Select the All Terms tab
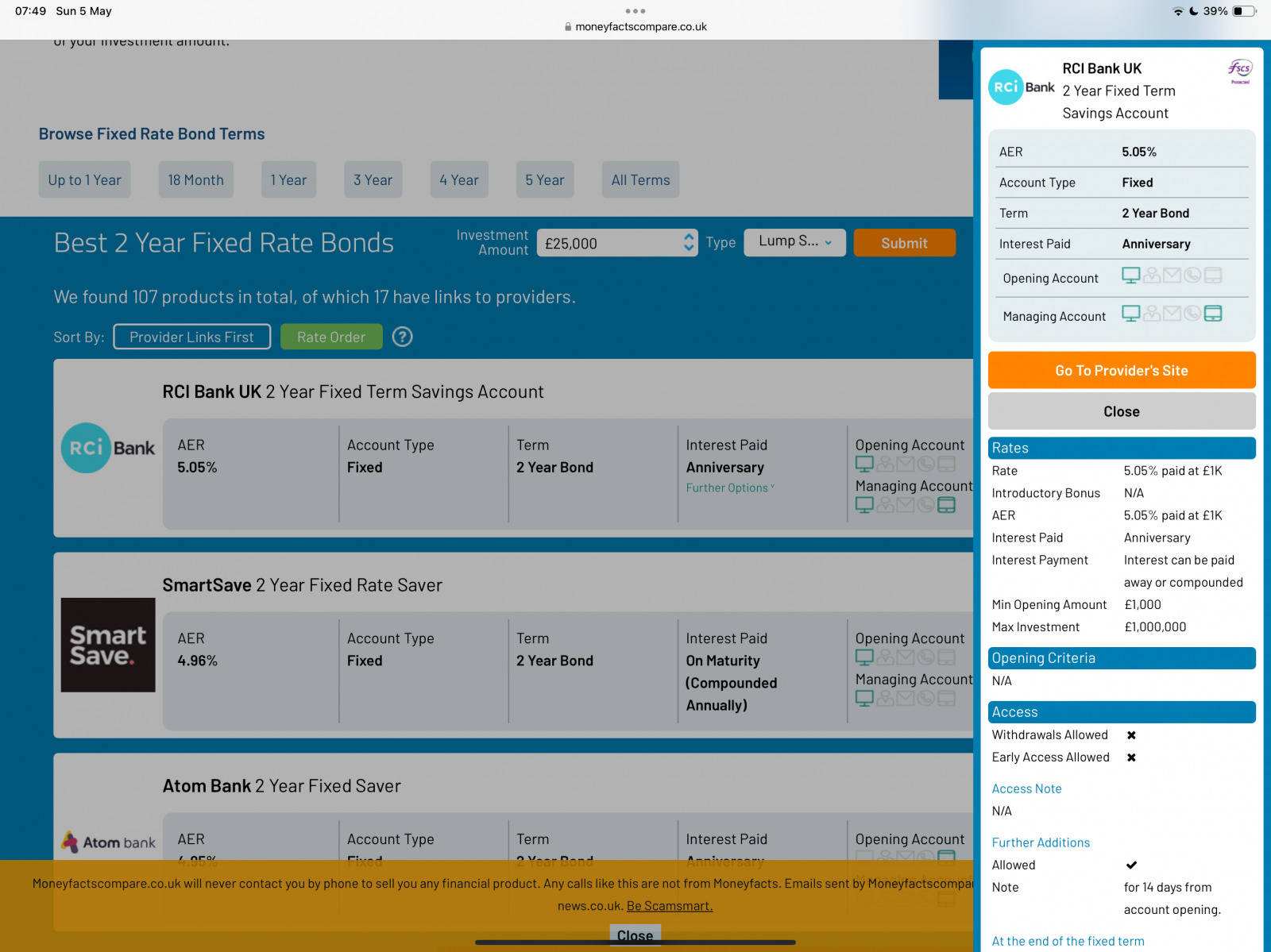1271x952 pixels. click(641, 179)
